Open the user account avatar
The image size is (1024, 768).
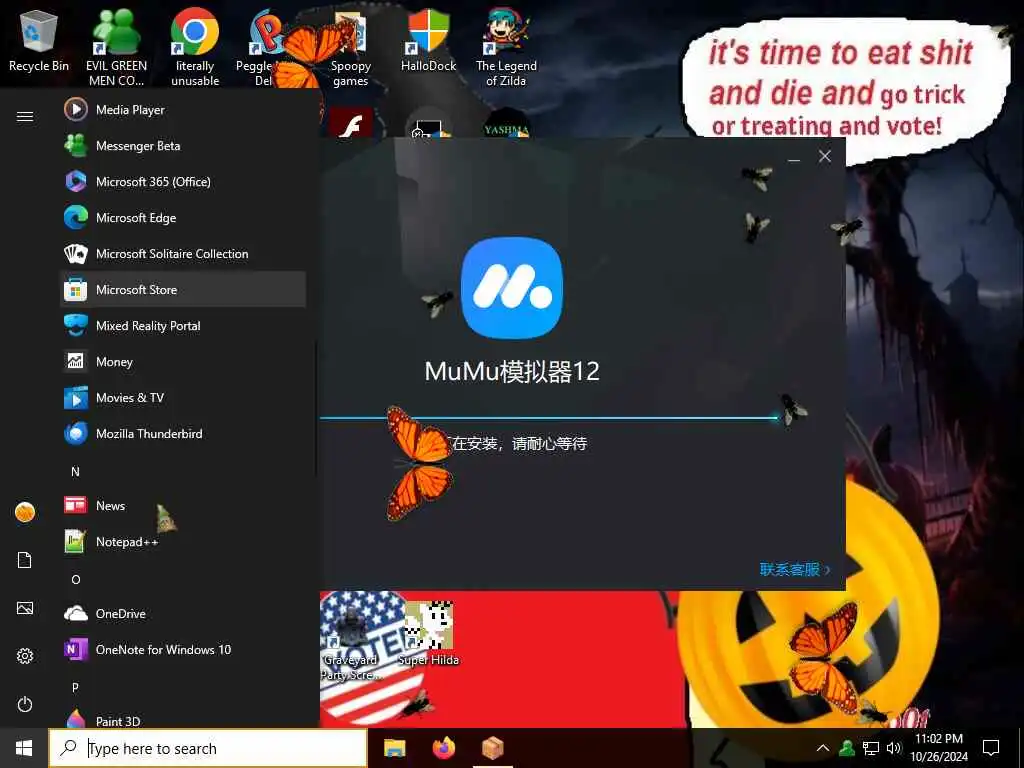pos(25,512)
